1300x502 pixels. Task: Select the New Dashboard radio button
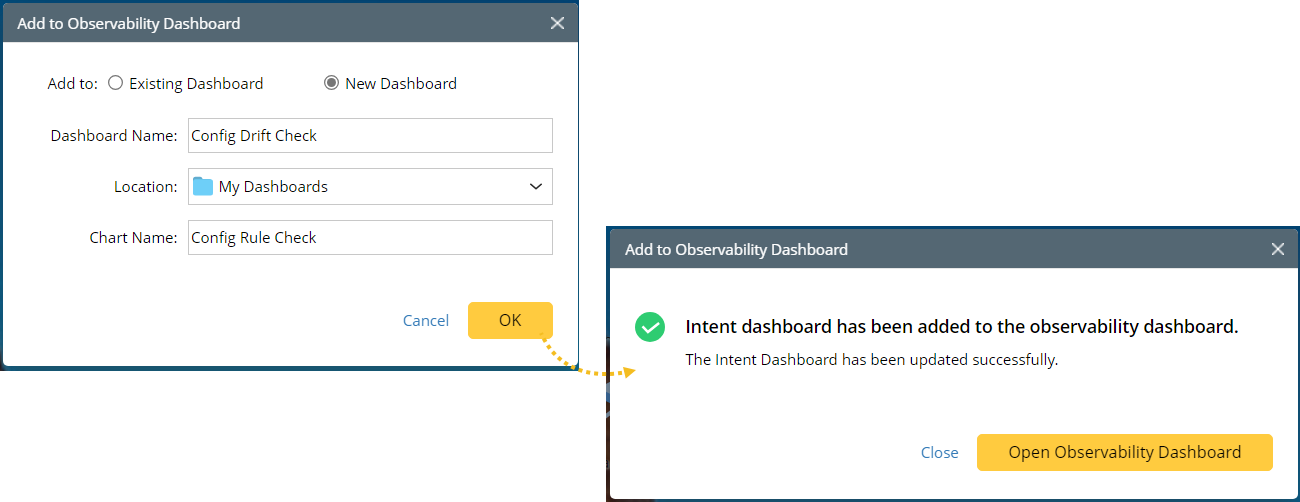(x=331, y=83)
